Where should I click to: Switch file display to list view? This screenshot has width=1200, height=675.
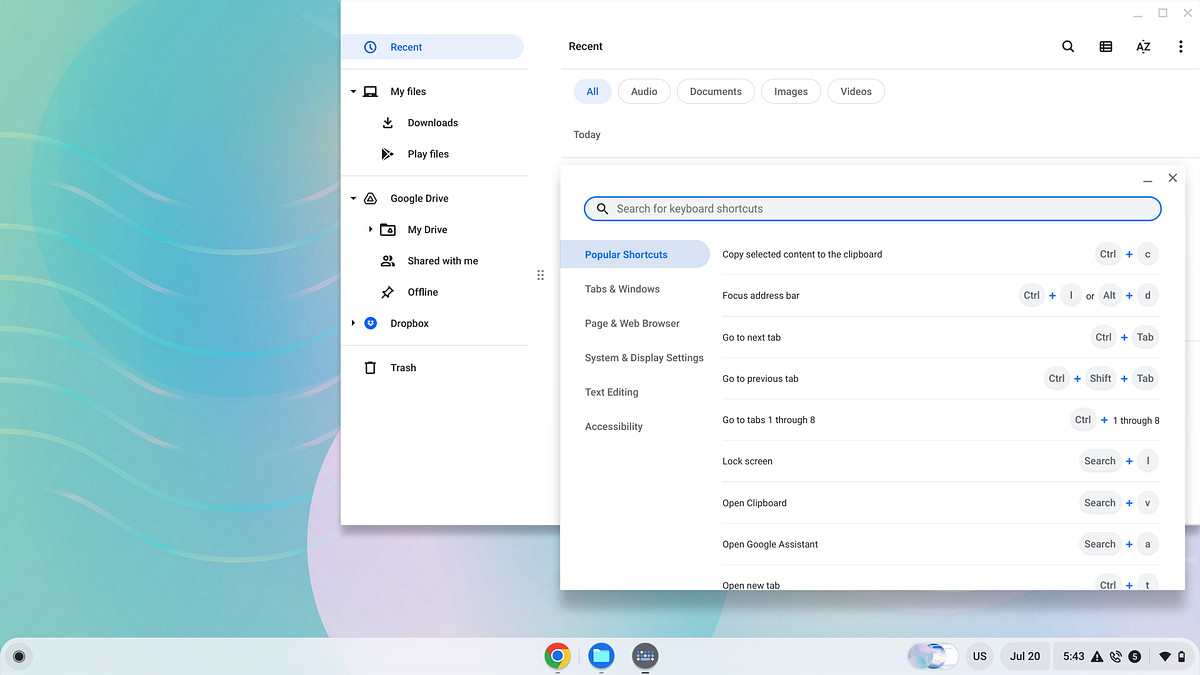click(x=1105, y=46)
